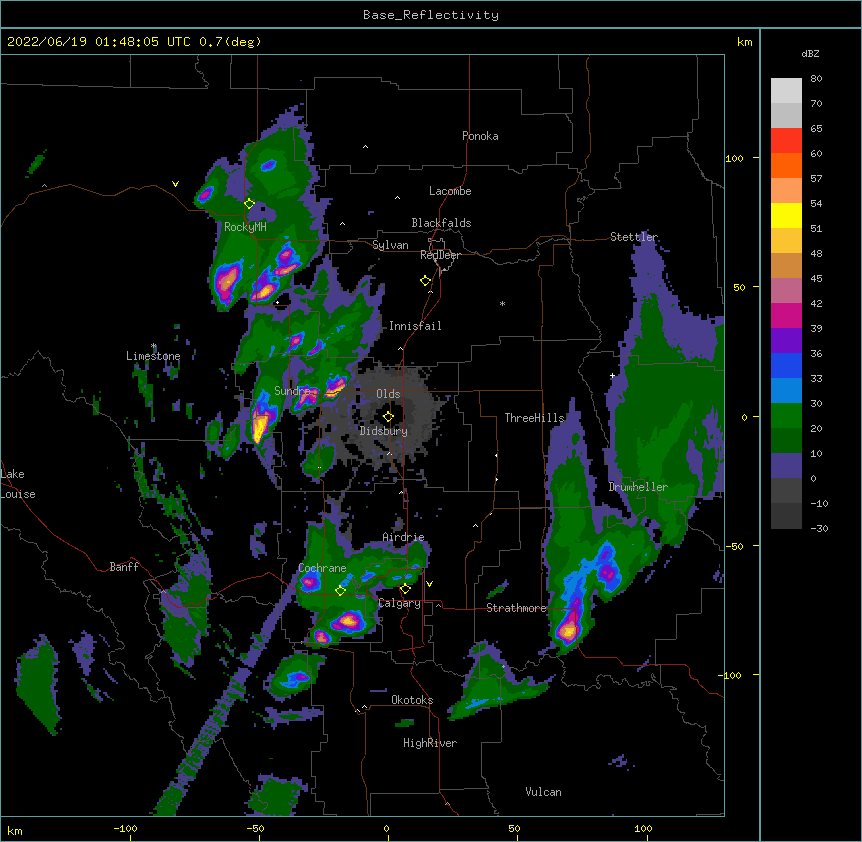Image resolution: width=862 pixels, height=842 pixels.
Task: Click the Vulcan city label
Action: click(543, 792)
